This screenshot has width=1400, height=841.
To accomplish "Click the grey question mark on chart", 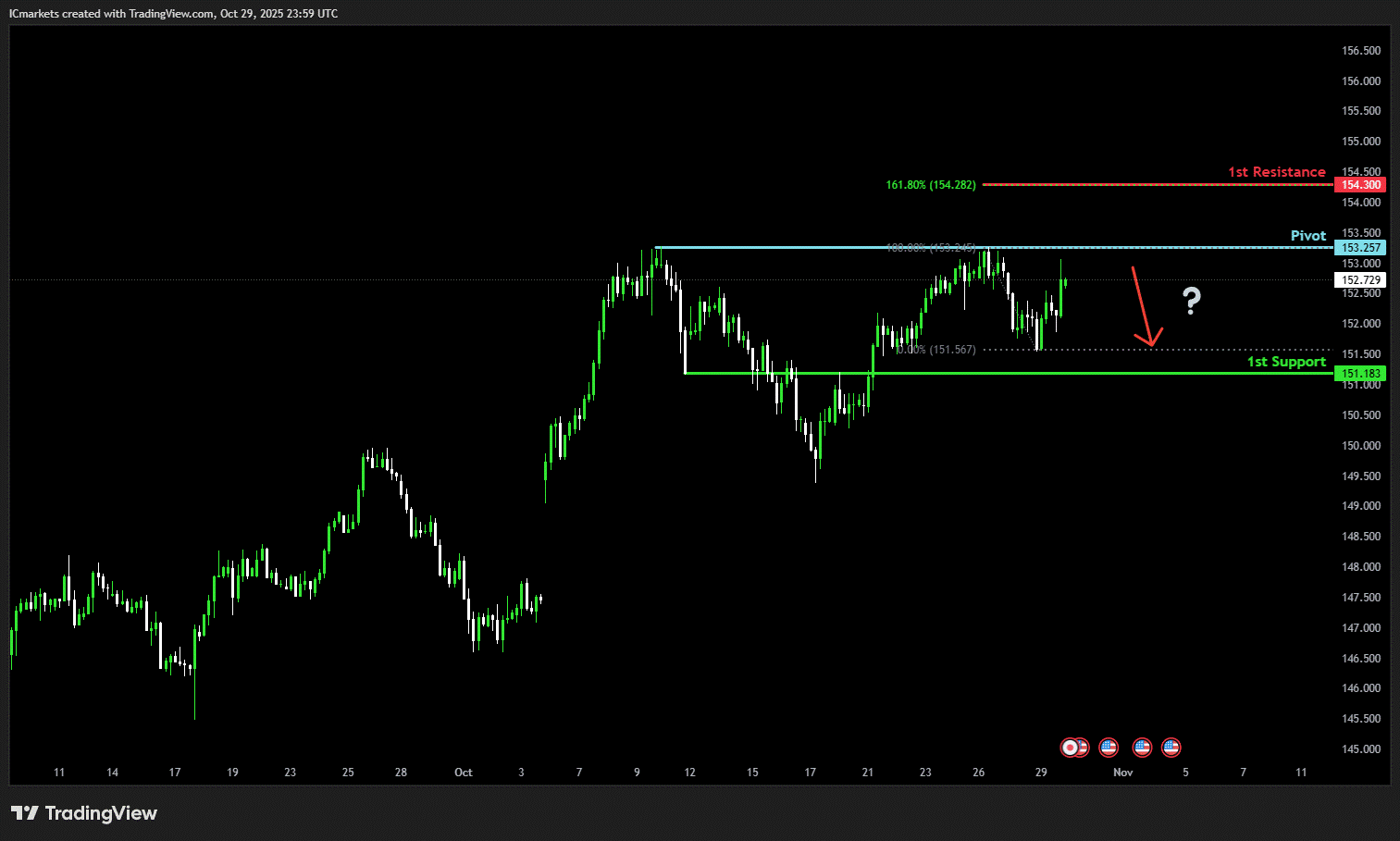I will [x=1191, y=301].
